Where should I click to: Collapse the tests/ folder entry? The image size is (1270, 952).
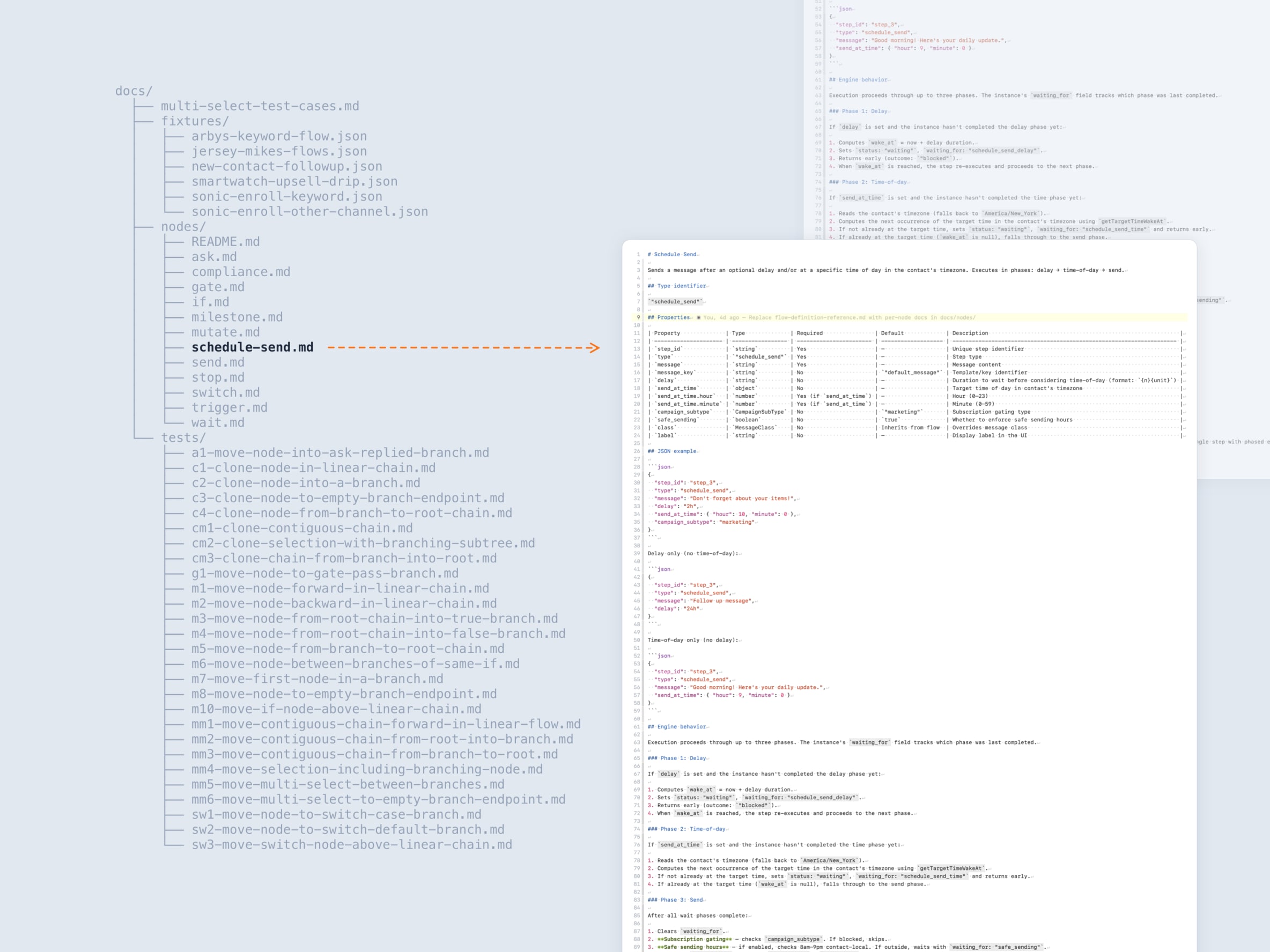(182, 437)
